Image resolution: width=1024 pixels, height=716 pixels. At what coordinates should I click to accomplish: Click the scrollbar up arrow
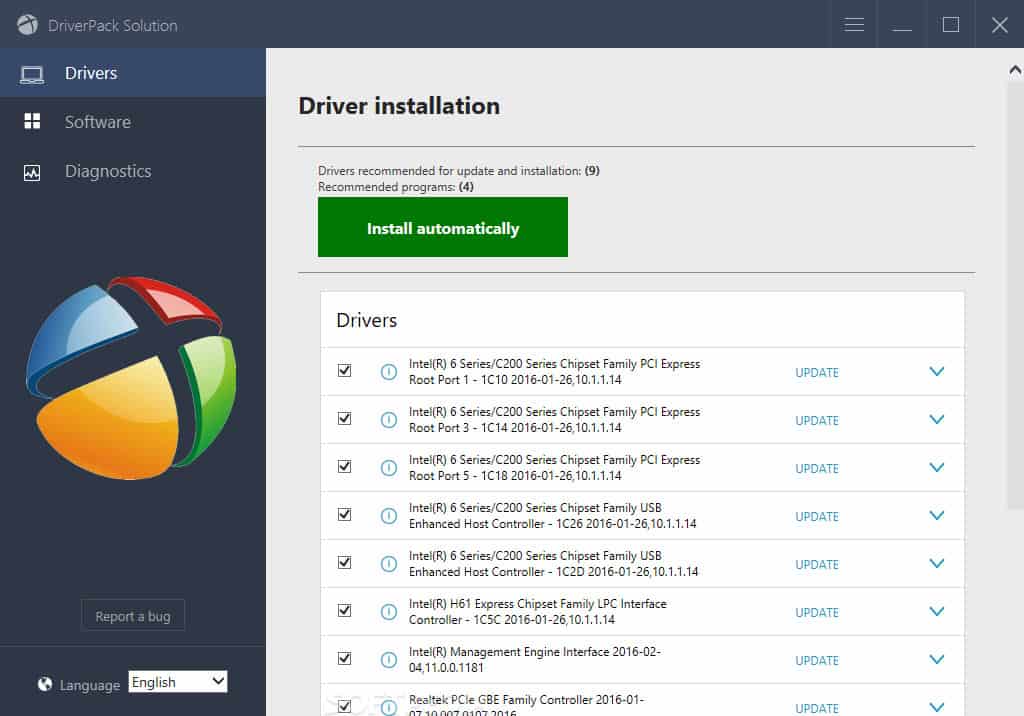pyautogui.click(x=1016, y=69)
